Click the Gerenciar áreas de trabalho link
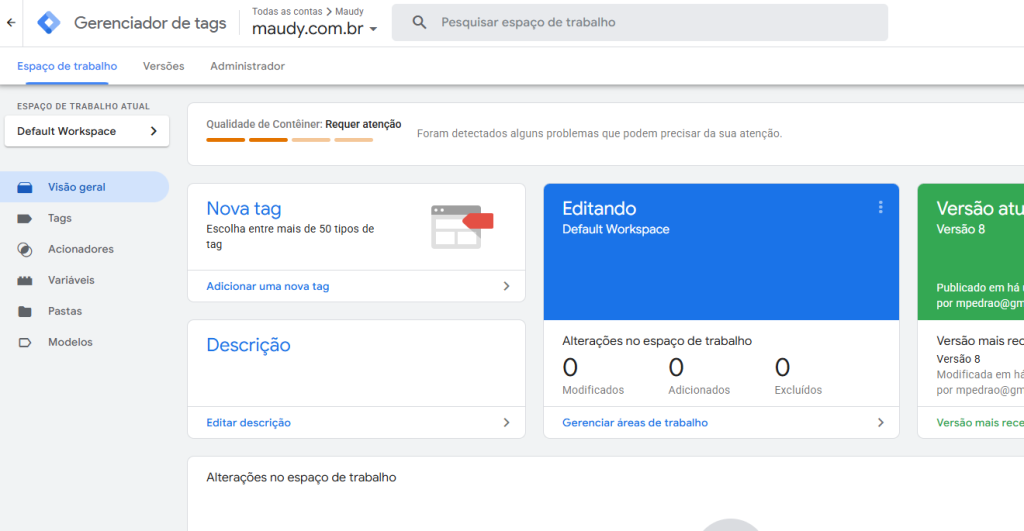 click(x=635, y=423)
